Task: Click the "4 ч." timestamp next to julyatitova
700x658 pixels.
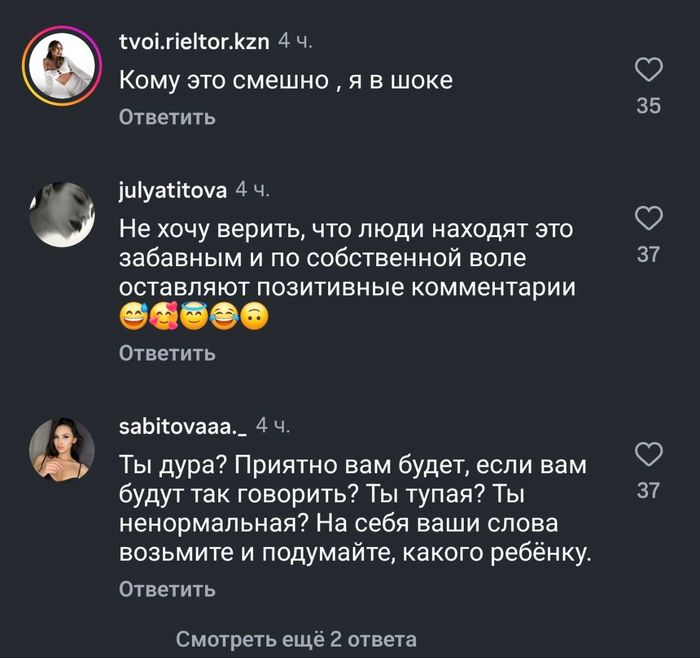Action: coord(253,189)
